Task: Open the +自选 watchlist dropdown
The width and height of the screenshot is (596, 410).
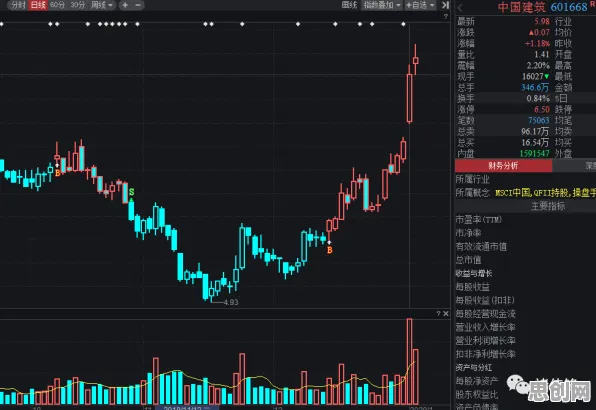Action: [x=420, y=5]
